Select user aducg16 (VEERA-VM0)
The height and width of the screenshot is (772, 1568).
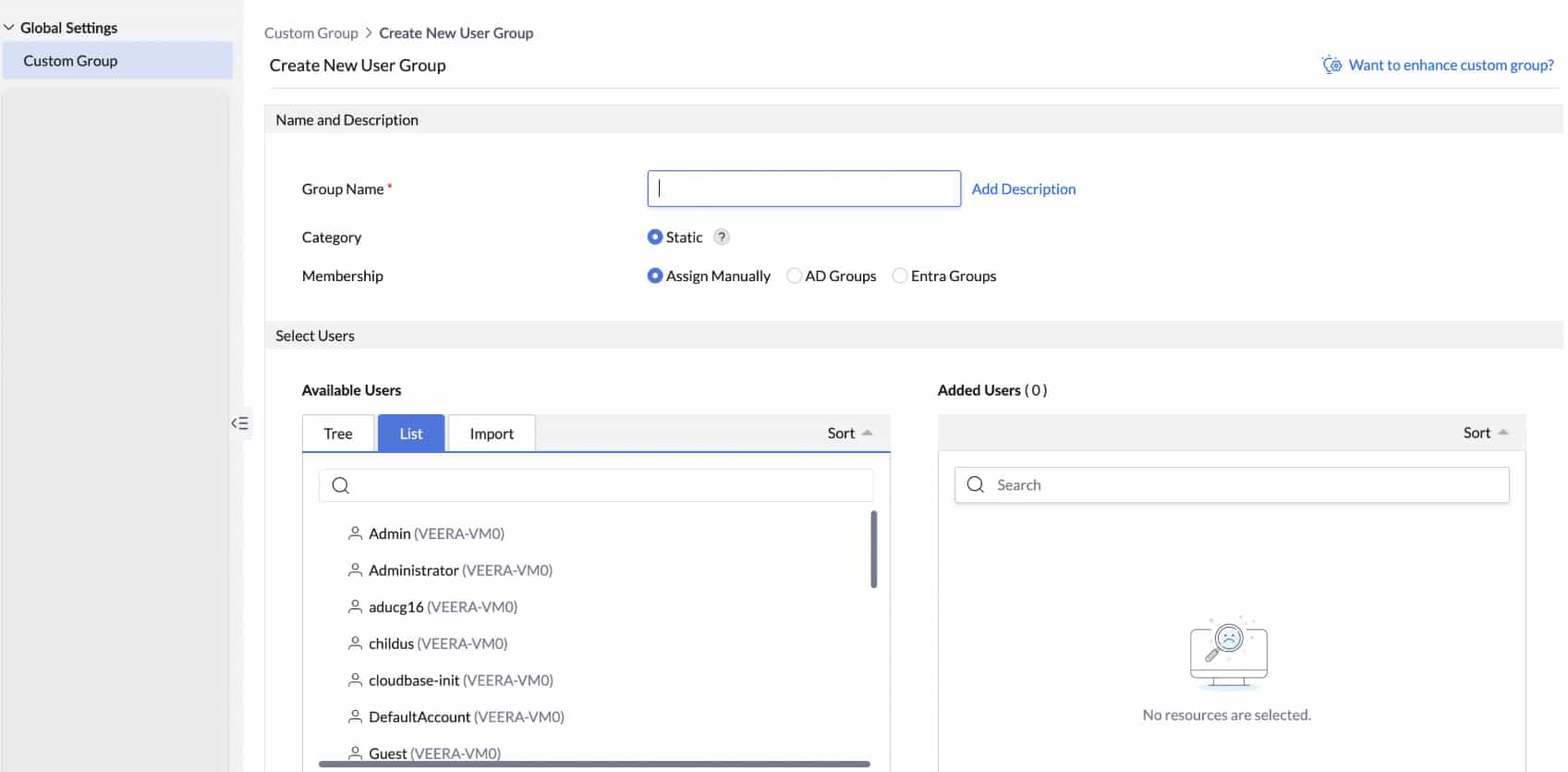click(443, 607)
